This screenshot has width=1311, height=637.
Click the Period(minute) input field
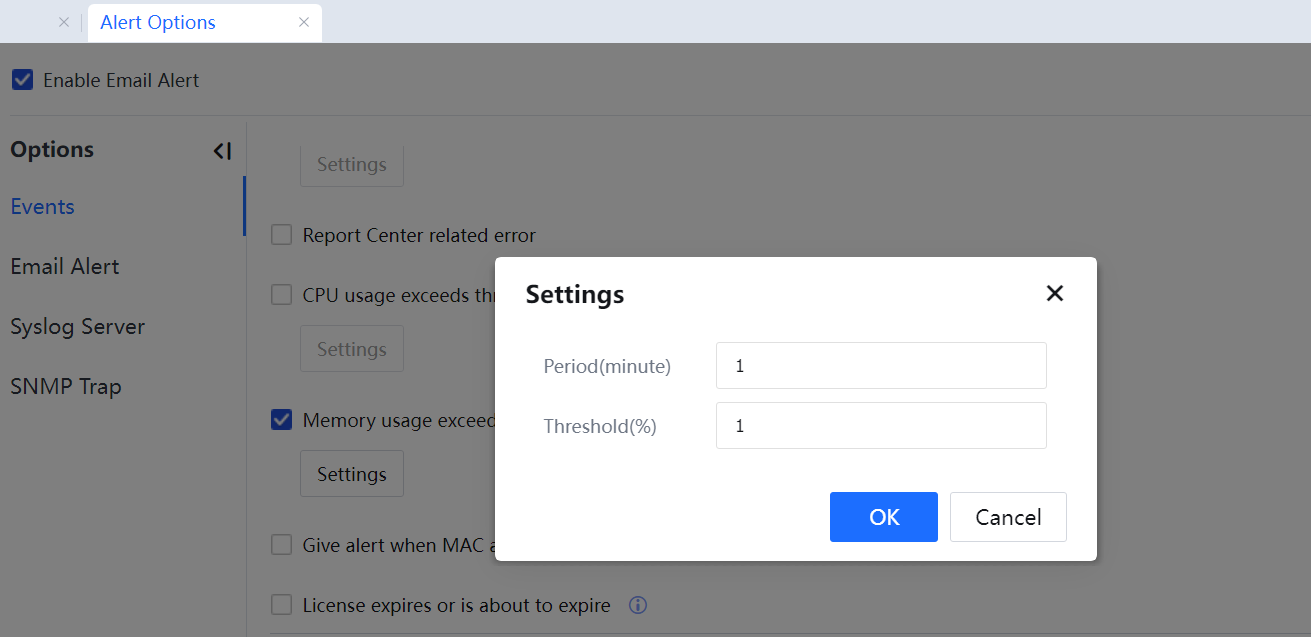(880, 366)
